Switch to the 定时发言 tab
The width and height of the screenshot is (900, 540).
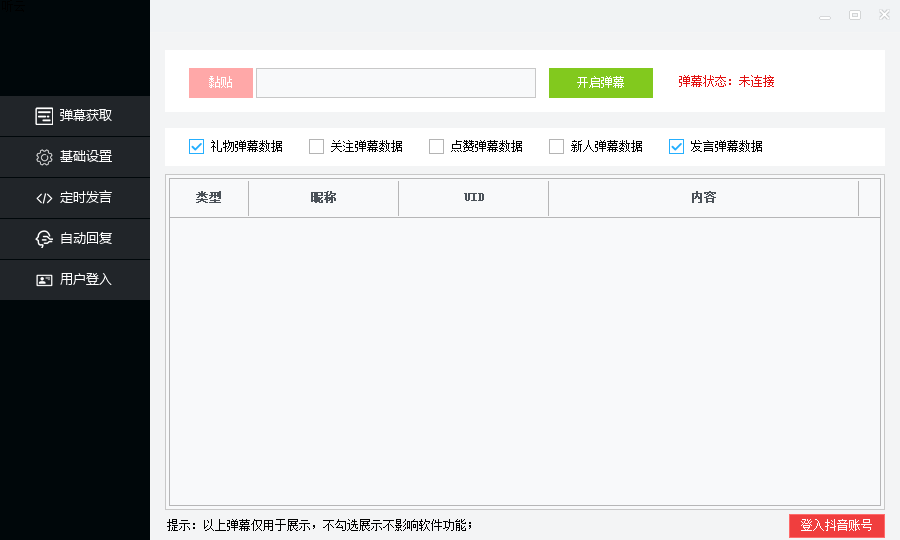click(85, 198)
